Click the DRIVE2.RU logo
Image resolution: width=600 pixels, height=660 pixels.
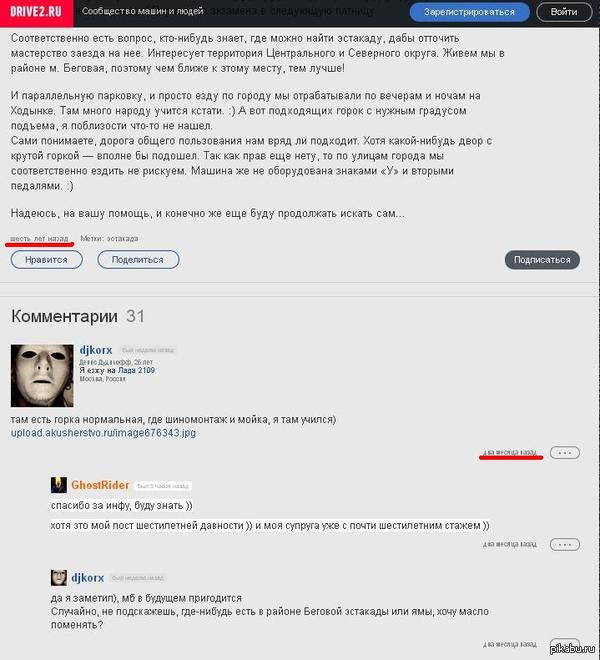(x=36, y=11)
